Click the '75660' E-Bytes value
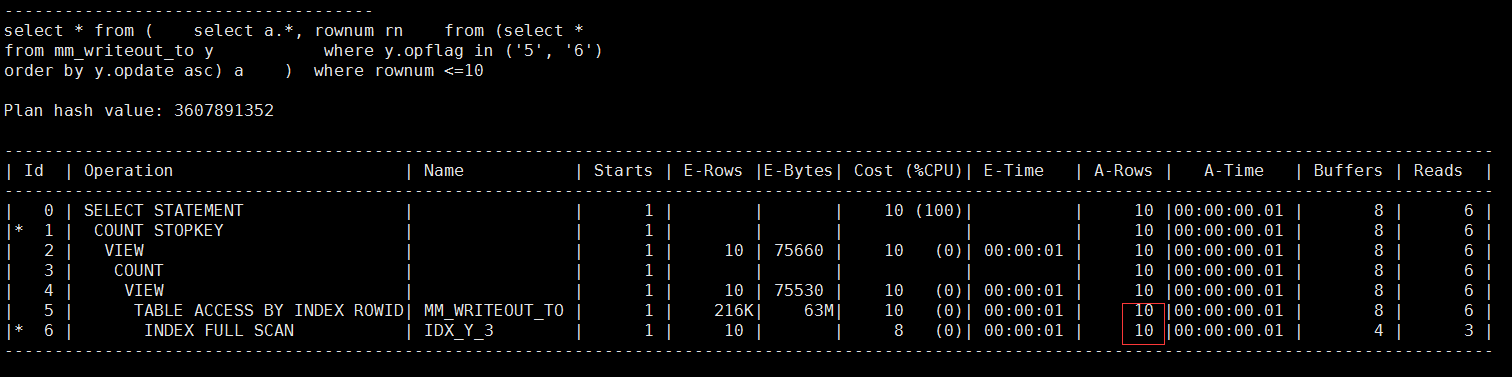 click(798, 251)
